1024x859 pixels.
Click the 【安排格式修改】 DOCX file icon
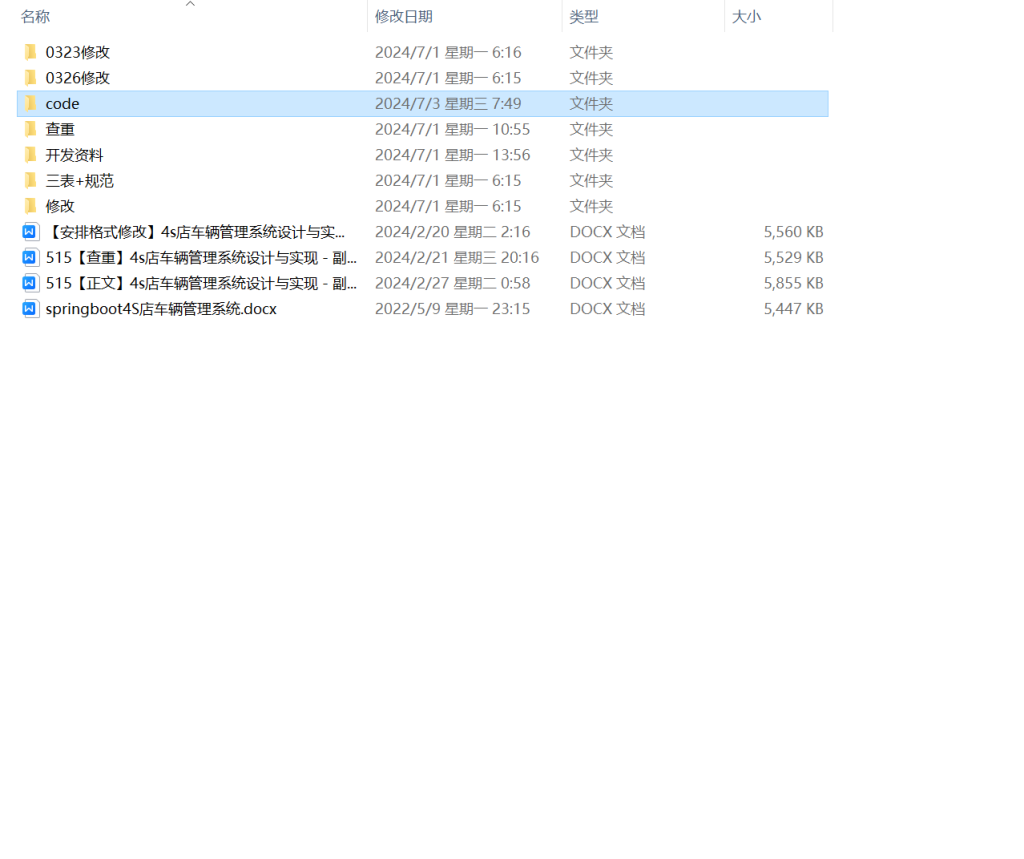point(30,232)
